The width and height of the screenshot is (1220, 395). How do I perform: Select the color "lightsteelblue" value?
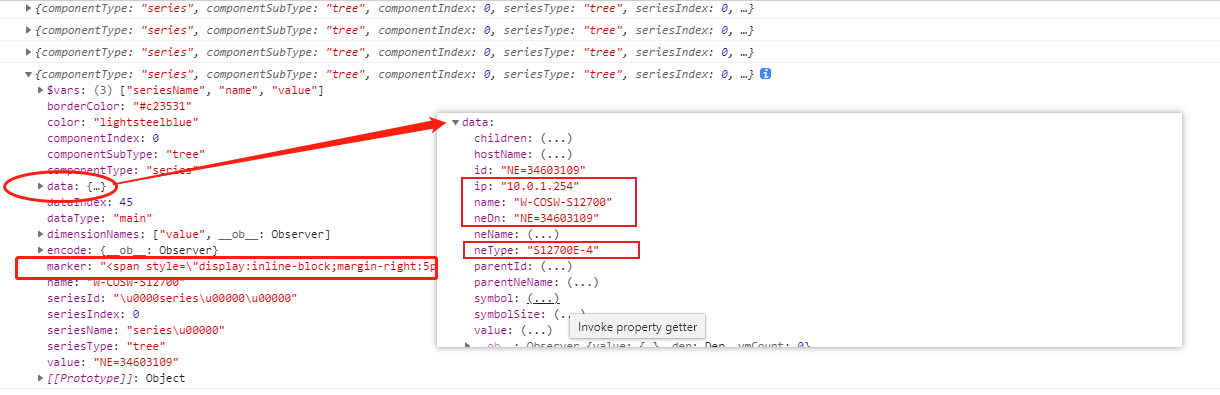145,122
